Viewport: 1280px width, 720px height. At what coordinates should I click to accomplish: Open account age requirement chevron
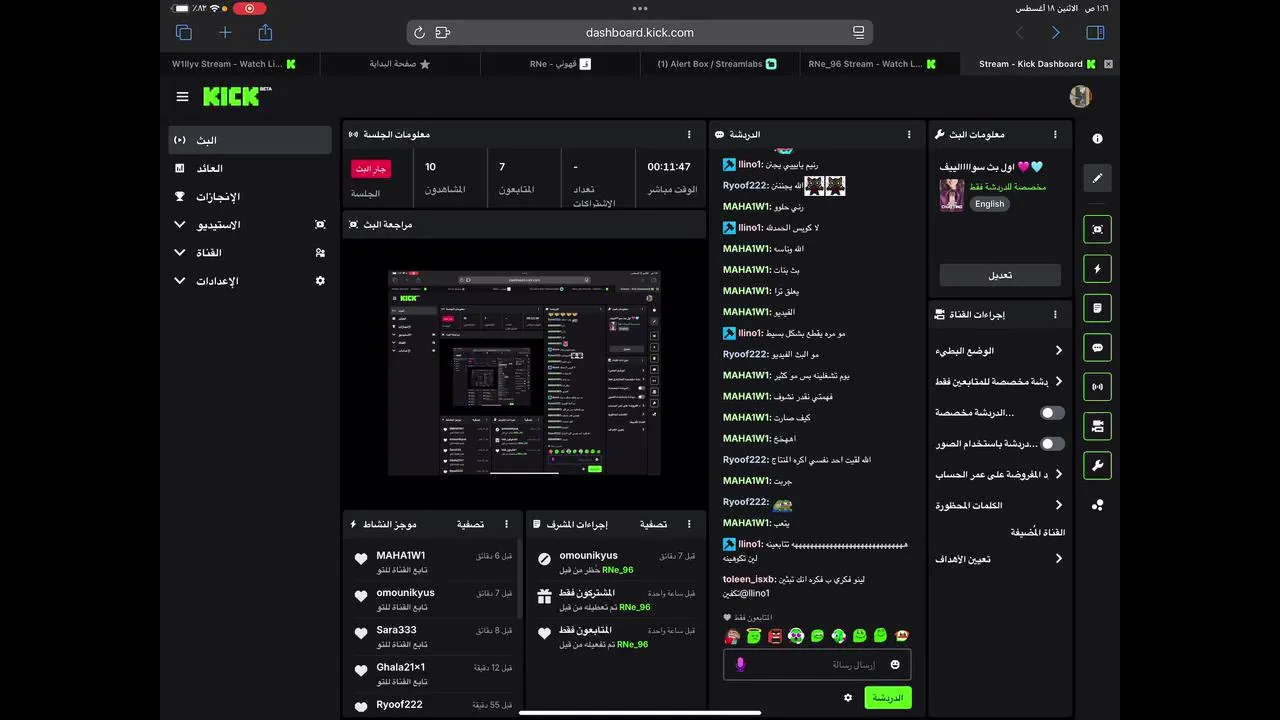[x=1059, y=474]
